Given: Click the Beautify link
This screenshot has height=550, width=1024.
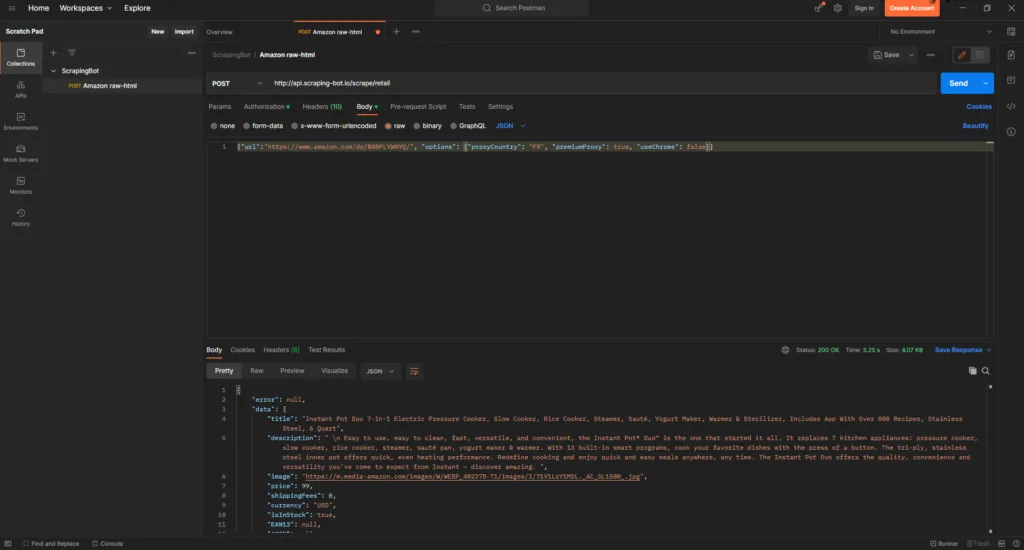Looking at the screenshot, I should click(x=975, y=126).
